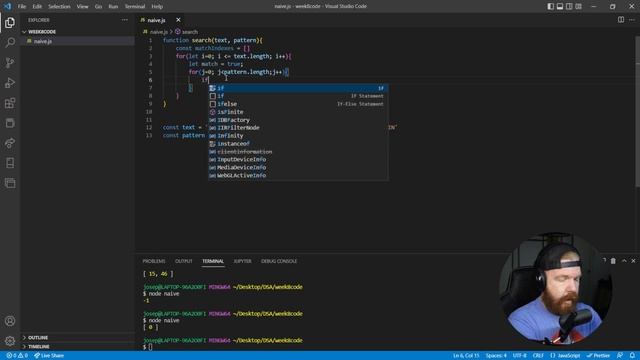
Task: Choose the 'If Statement' snippet suggestion
Action: (x=298, y=96)
